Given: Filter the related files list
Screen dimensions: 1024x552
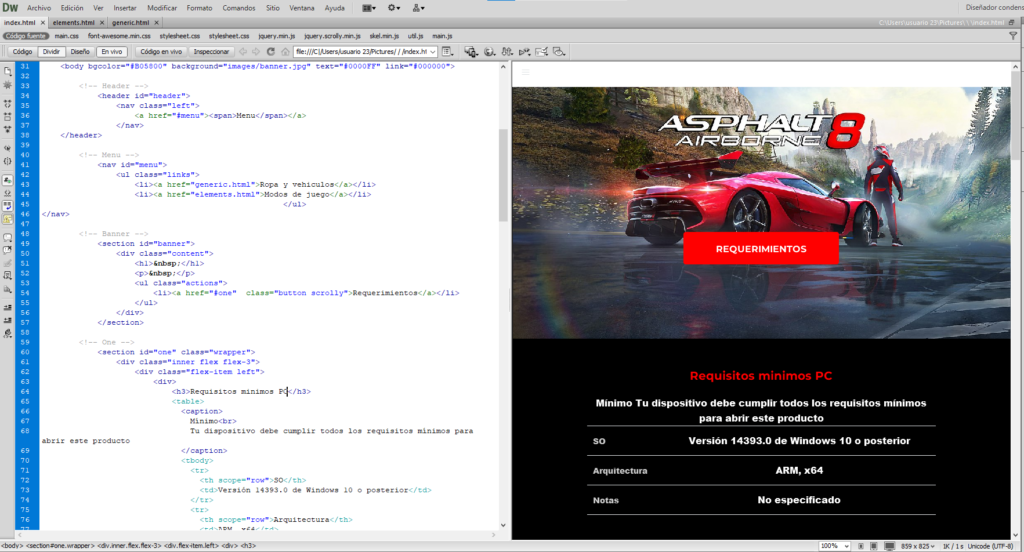Looking at the screenshot, I should (1013, 37).
